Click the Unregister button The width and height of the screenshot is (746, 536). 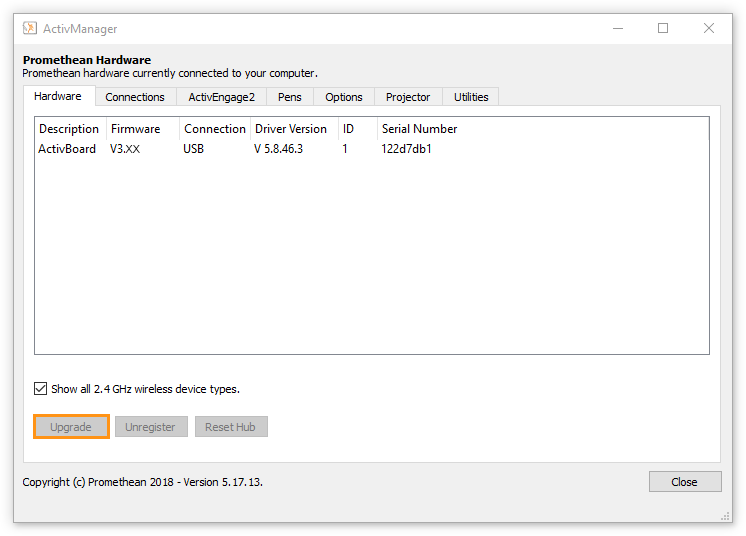[151, 427]
